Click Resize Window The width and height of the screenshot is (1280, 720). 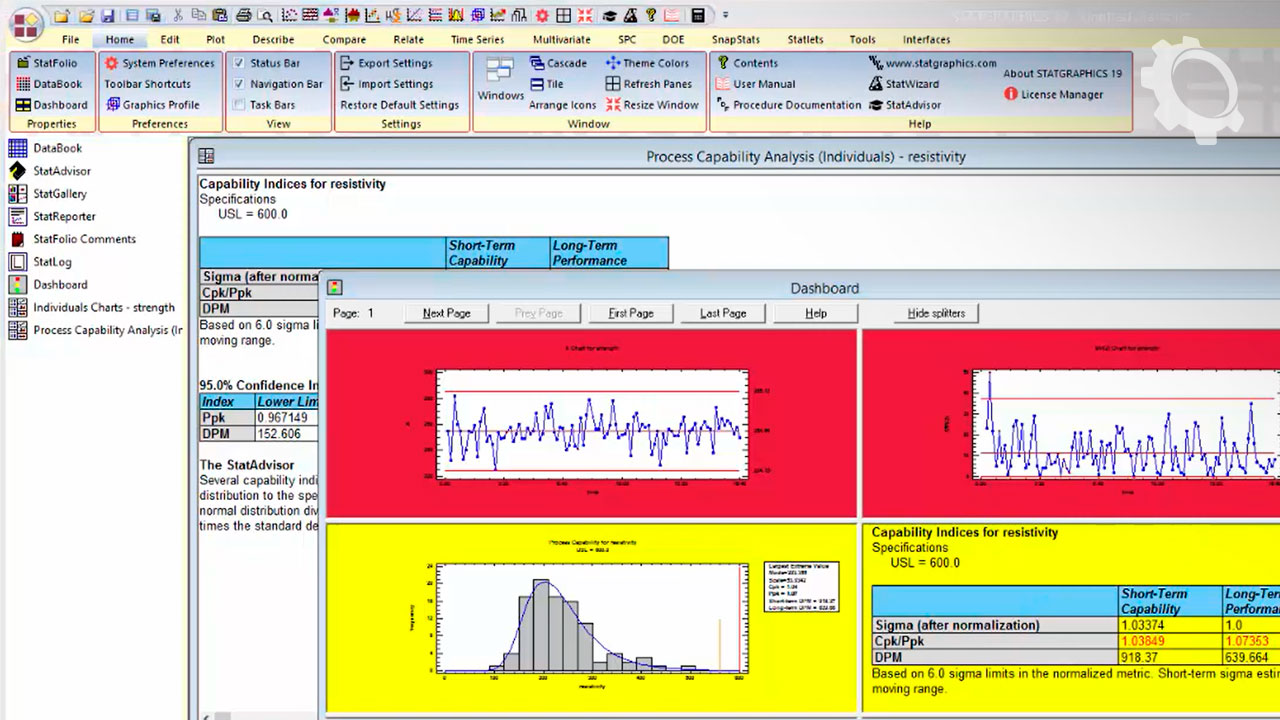point(652,105)
